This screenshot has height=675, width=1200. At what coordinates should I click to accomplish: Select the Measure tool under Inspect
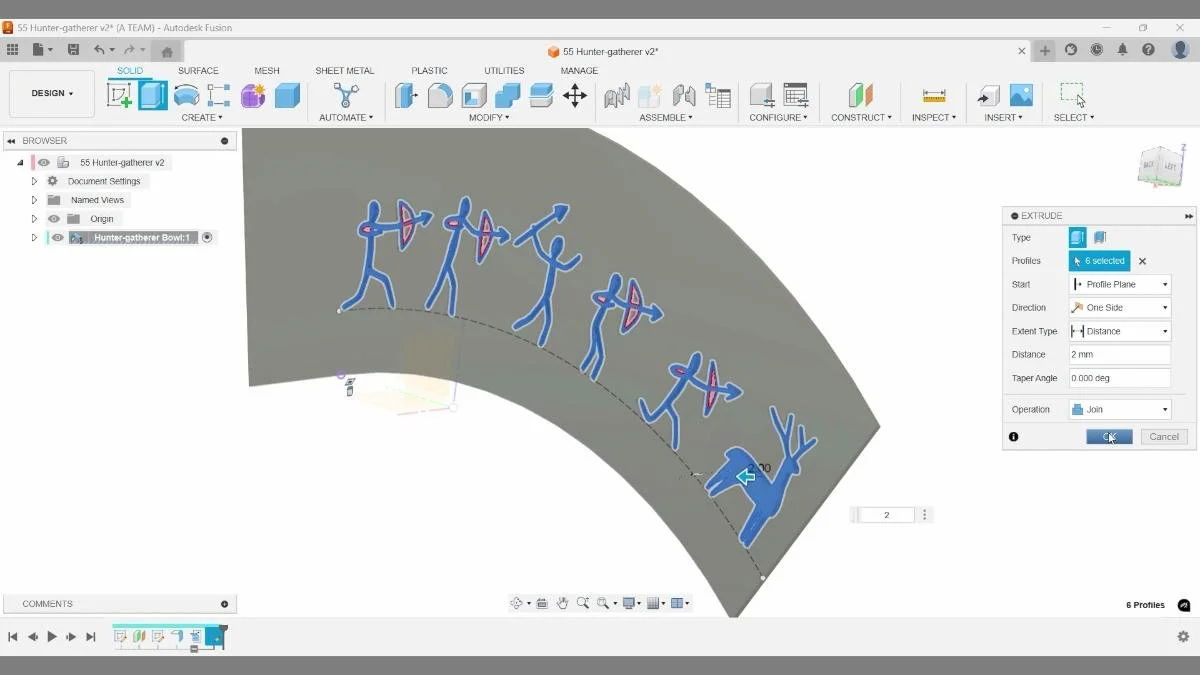point(933,96)
